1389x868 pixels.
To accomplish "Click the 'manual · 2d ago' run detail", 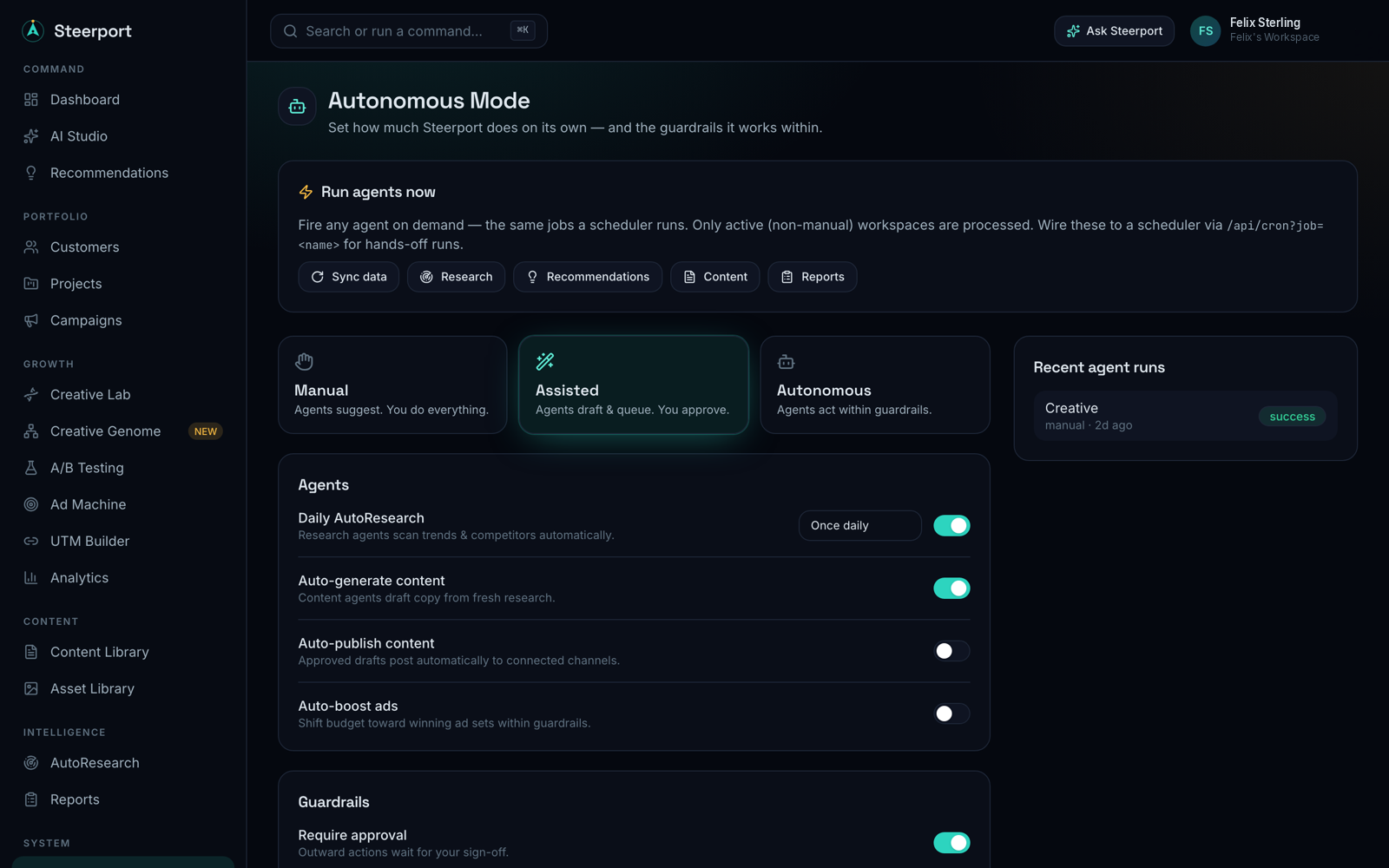I will coord(1089,425).
